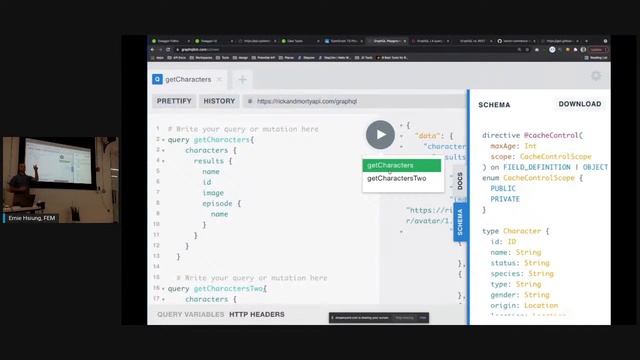Stop sharing via the screen-share notification bar
This screenshot has height=360, width=640.
[x=404, y=318]
